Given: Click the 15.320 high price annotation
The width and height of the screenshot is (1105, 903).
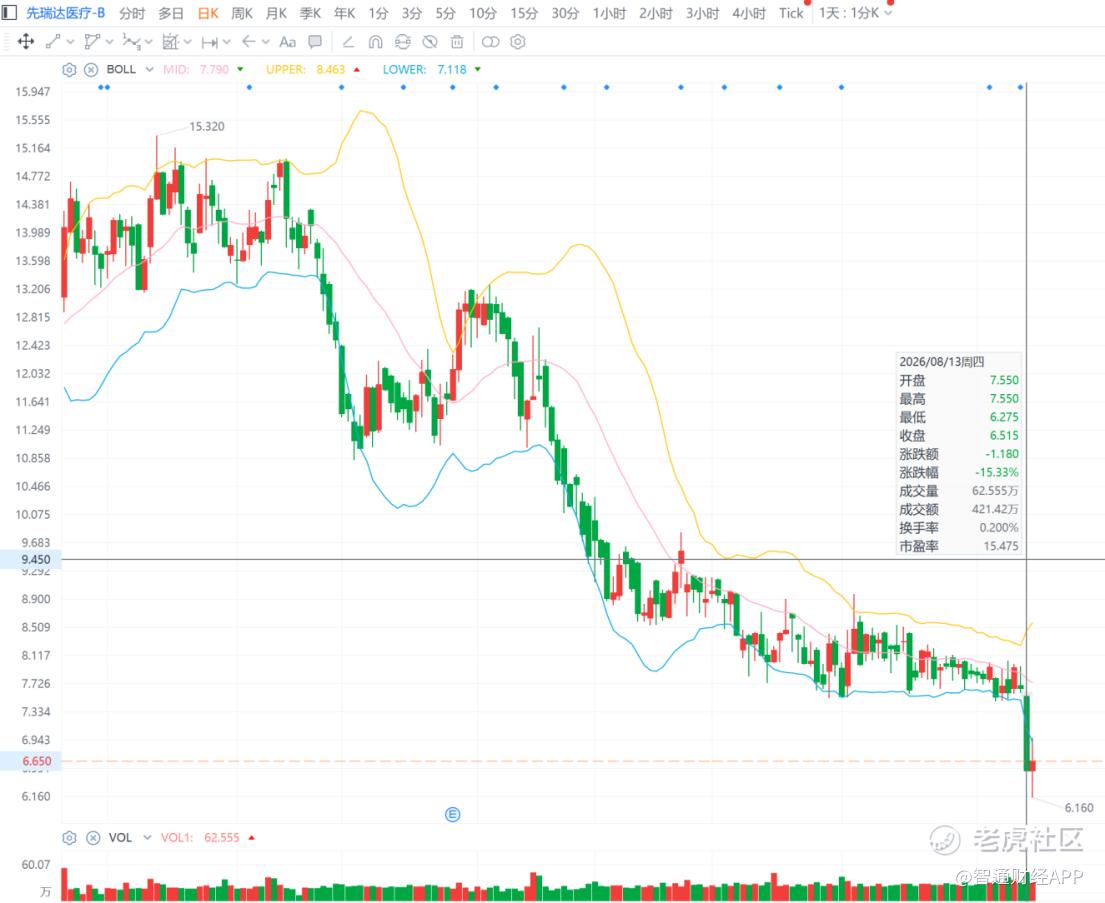Looking at the screenshot, I should [x=206, y=126].
